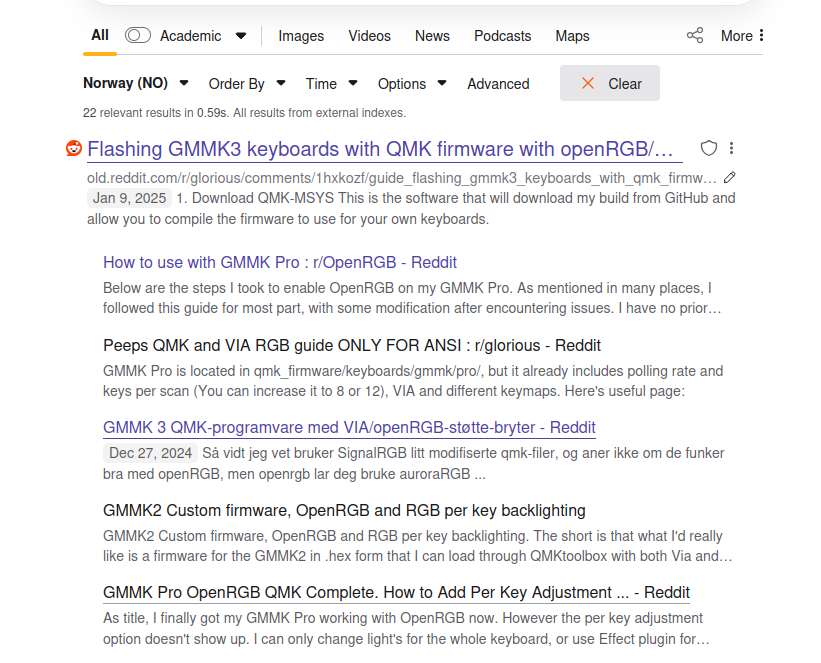Click the share icon next to More

pos(695,36)
